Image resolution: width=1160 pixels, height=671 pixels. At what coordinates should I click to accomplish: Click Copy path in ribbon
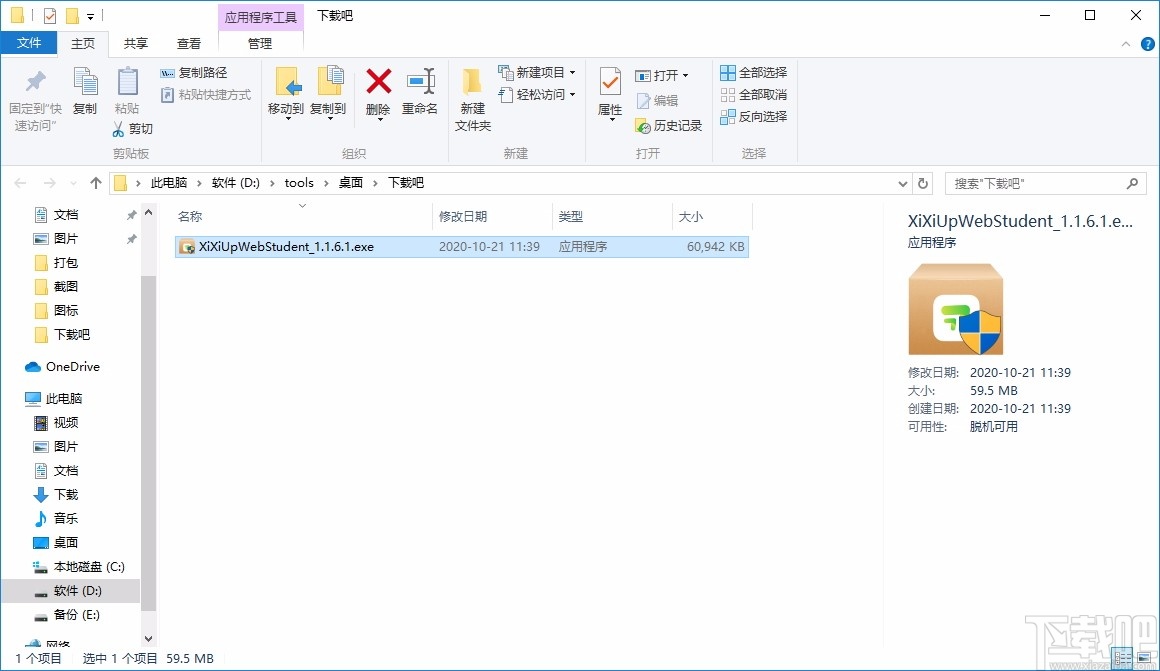(x=195, y=73)
